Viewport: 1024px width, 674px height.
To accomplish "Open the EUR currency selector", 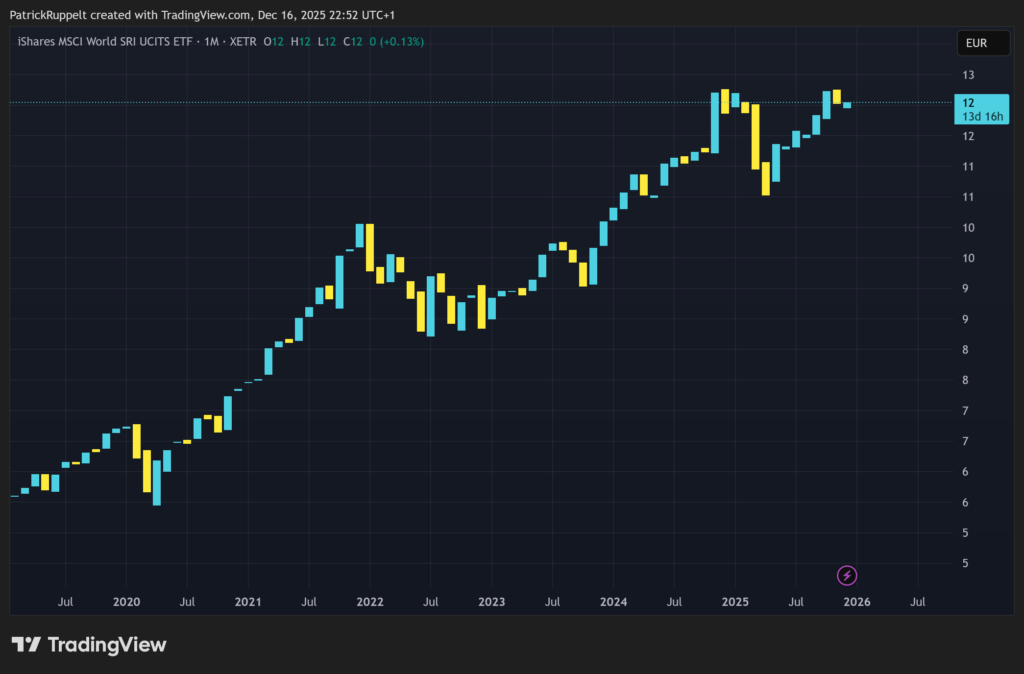I will (x=977, y=43).
